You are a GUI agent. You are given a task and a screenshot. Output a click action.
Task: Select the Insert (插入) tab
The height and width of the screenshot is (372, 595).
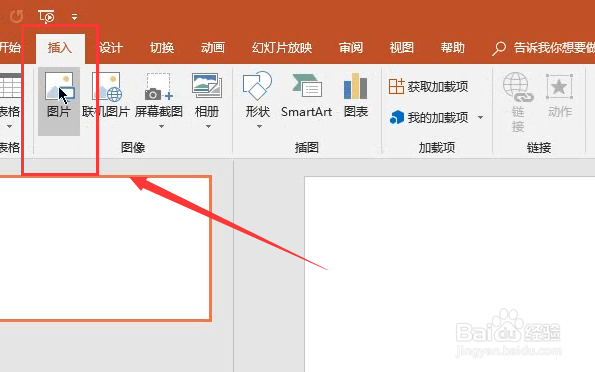tap(60, 48)
